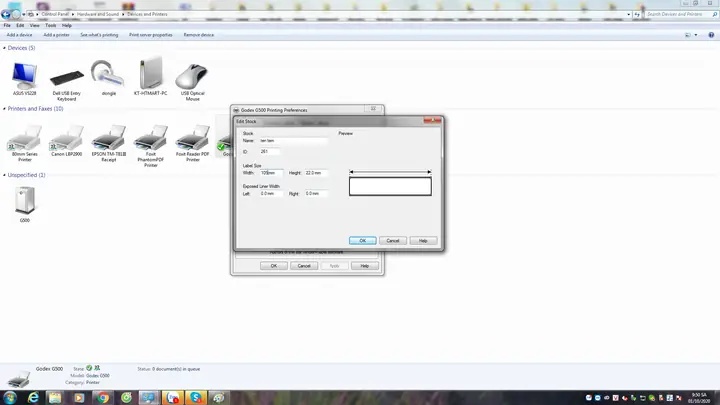This screenshot has height=405, width=720.
Task: Click See what's printing
Action: [x=99, y=35]
